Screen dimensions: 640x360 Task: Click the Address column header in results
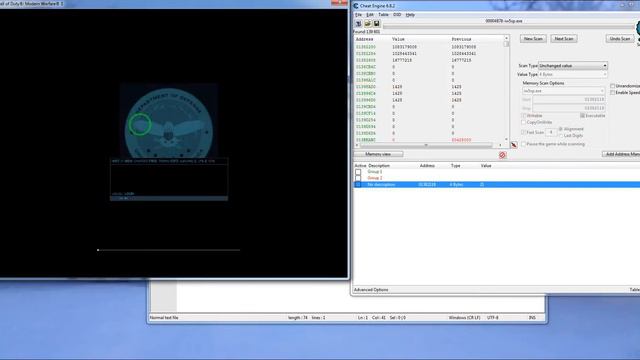tap(364, 39)
